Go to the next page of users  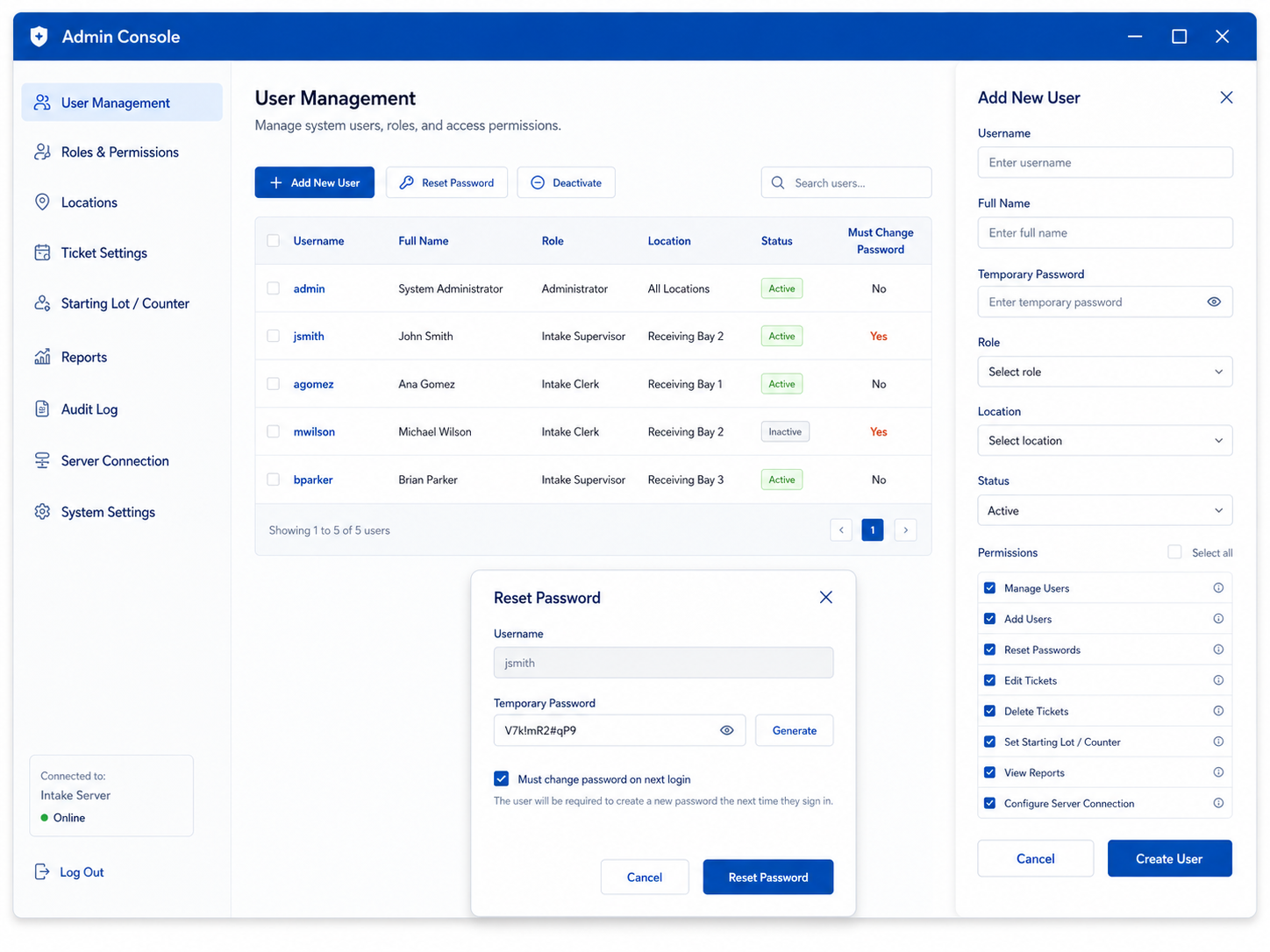click(x=906, y=530)
